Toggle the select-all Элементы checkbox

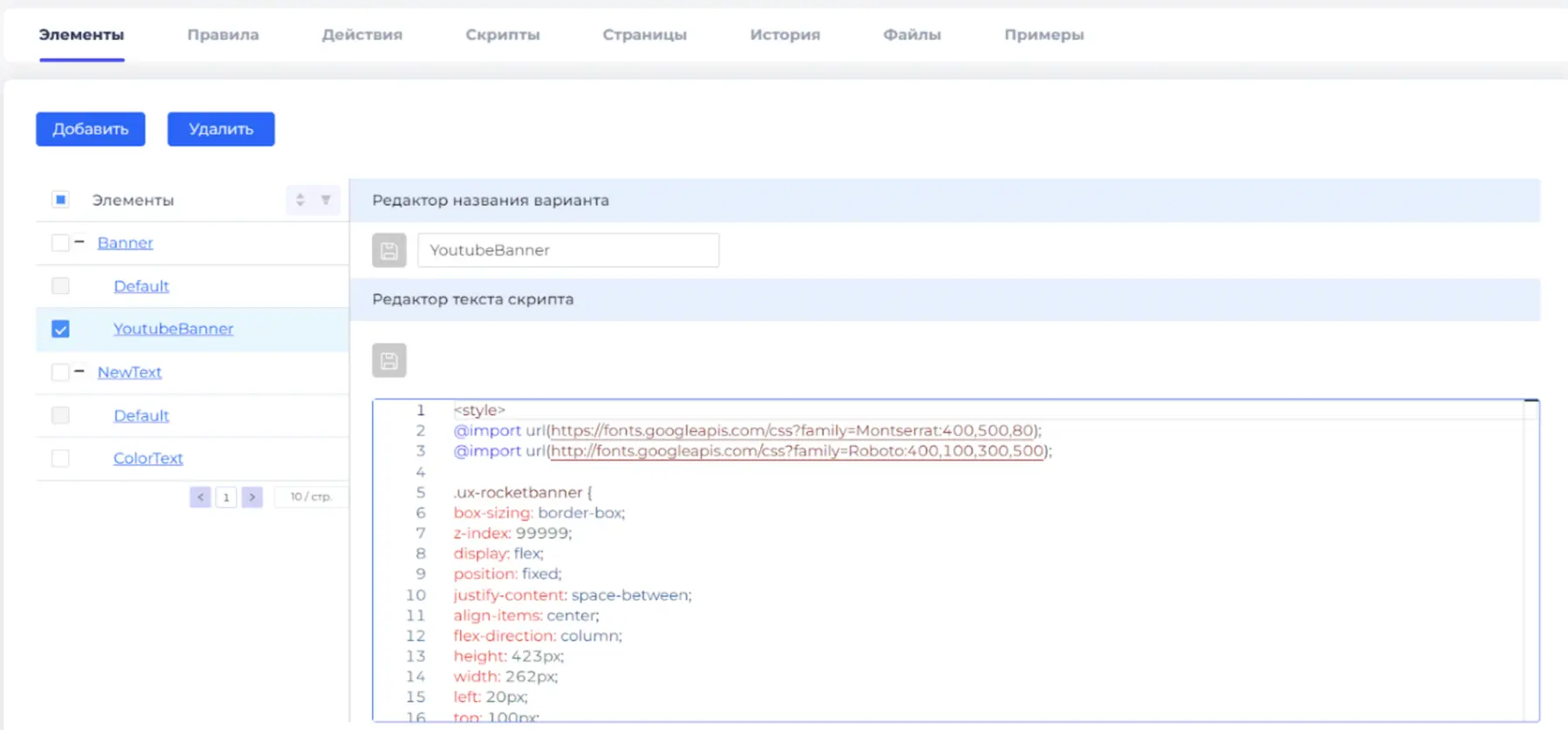pos(60,200)
